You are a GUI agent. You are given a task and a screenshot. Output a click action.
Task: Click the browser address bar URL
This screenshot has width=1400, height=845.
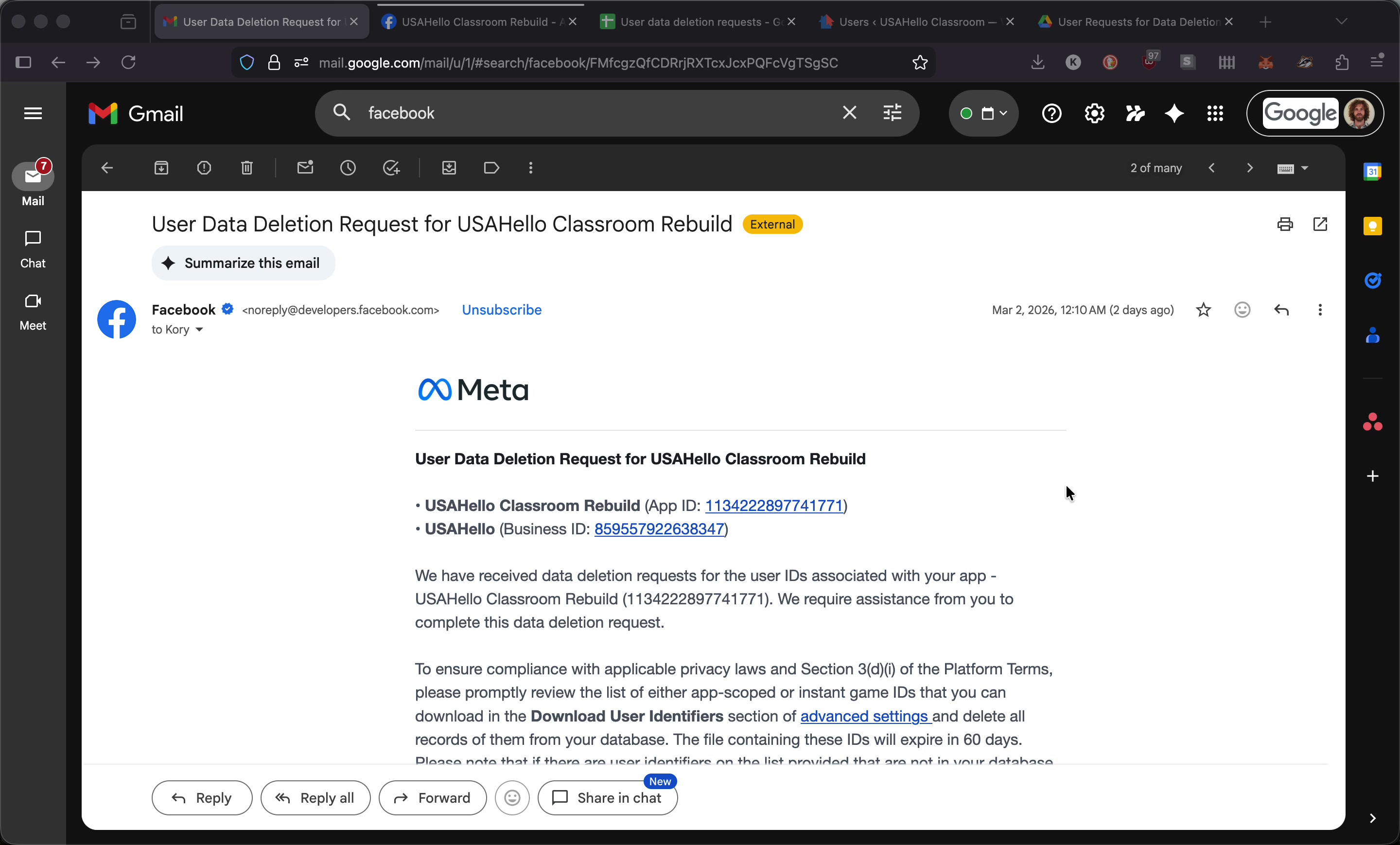(578, 63)
